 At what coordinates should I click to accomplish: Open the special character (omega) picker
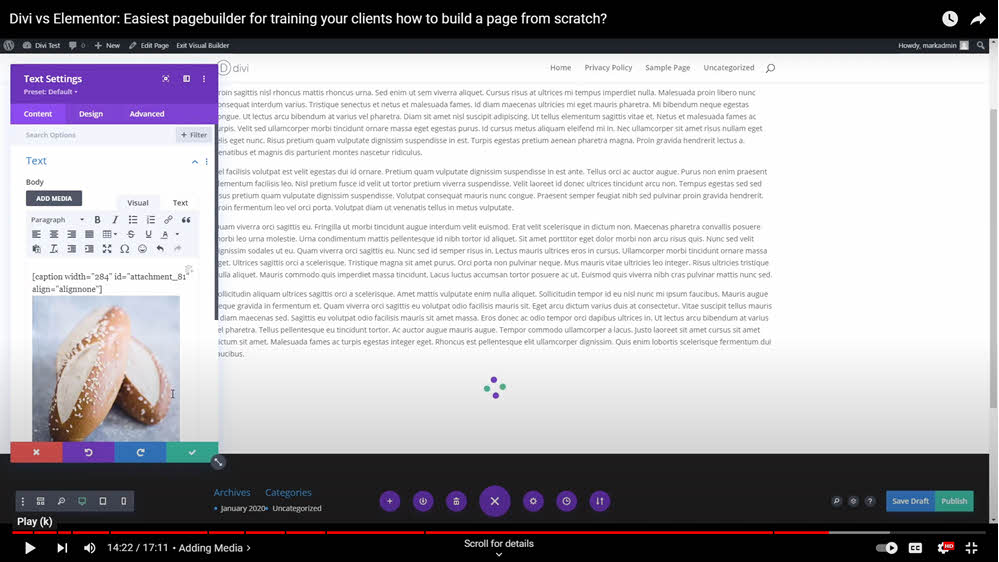click(x=125, y=249)
